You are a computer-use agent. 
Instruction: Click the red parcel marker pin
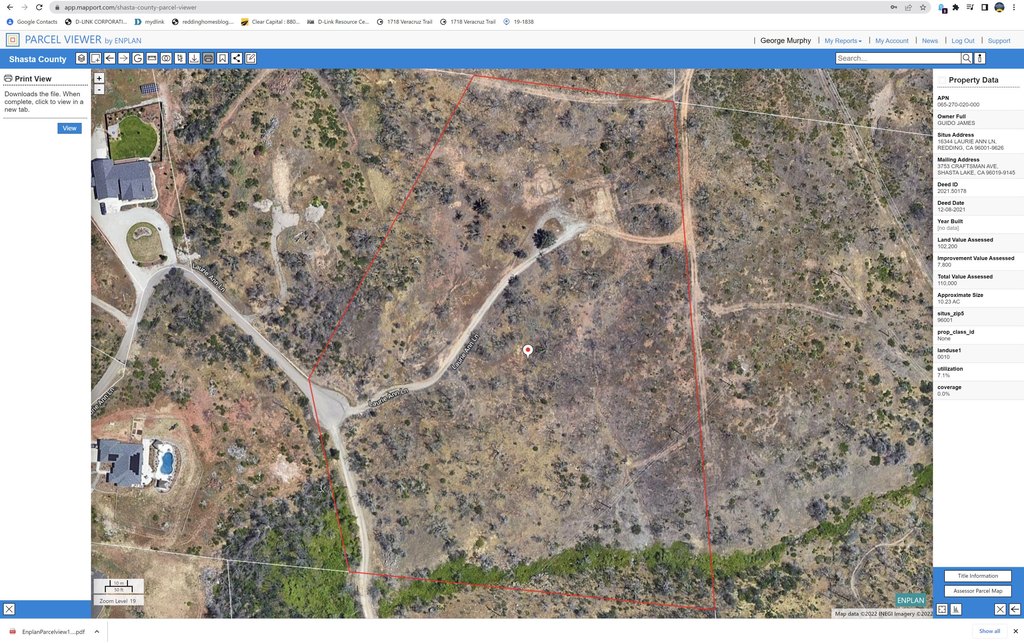[528, 349]
